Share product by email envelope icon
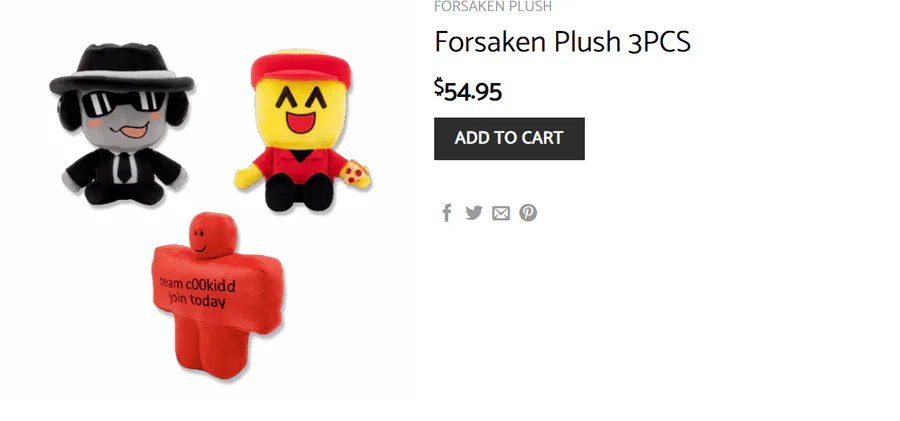900x421 pixels. coord(501,214)
